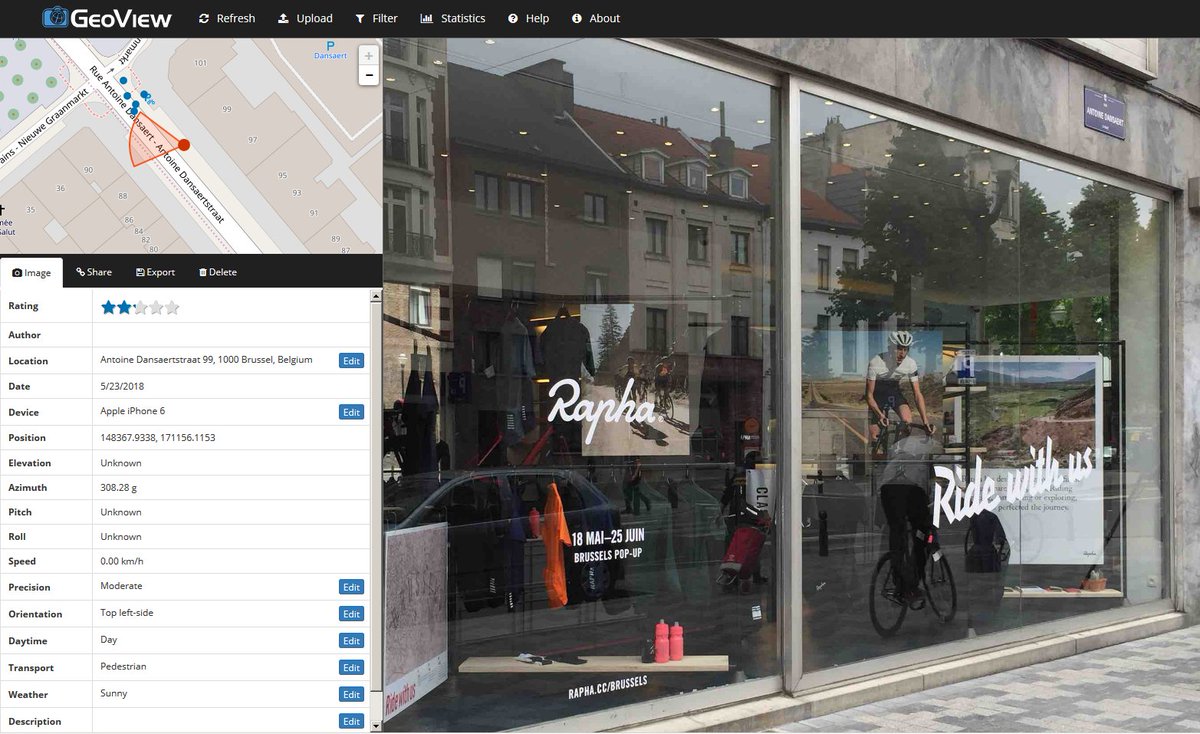1200x734 pixels.
Task: Open Statistics in the top bar
Action: pos(453,18)
